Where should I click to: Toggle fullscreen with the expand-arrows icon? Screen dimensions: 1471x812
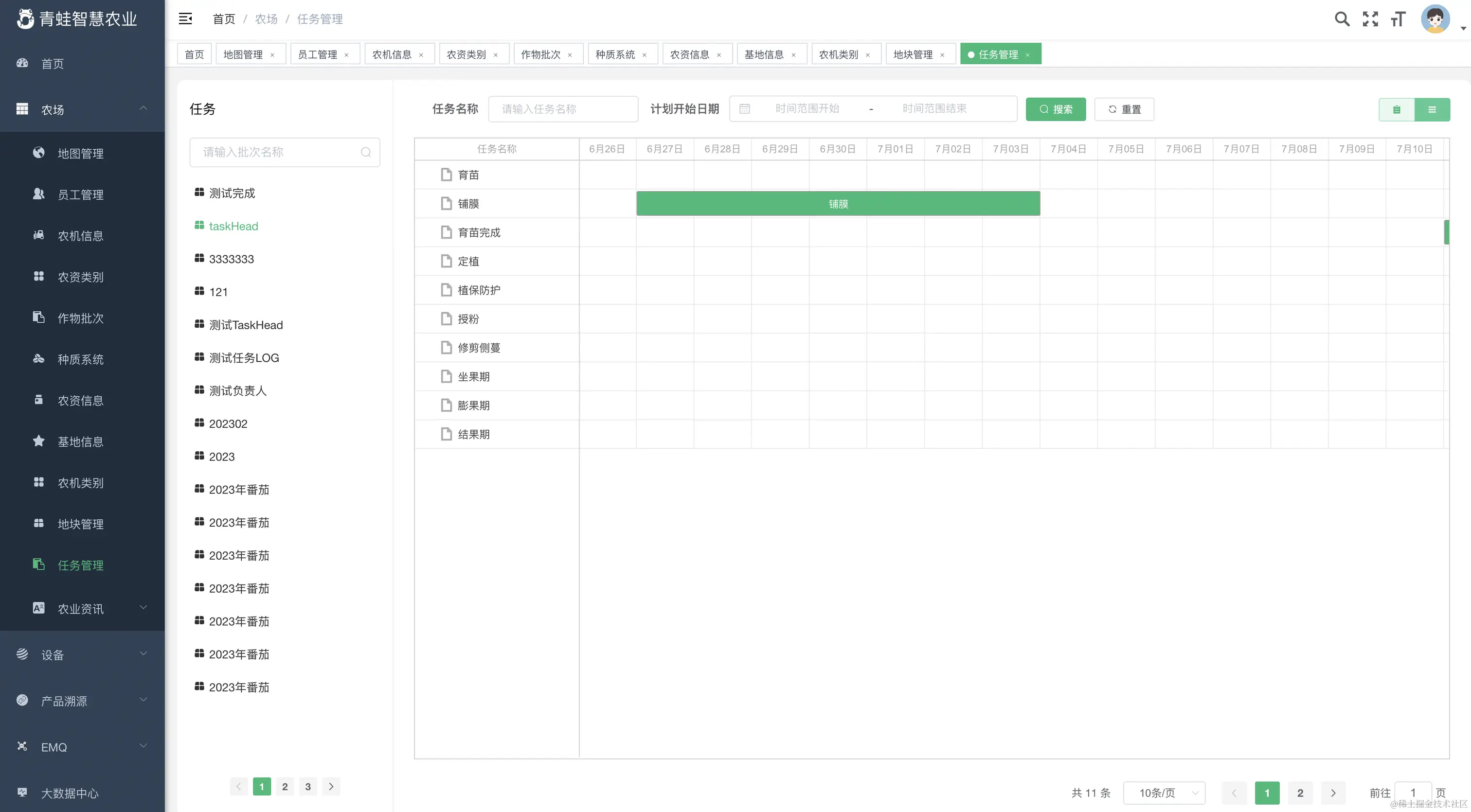click(x=1370, y=19)
